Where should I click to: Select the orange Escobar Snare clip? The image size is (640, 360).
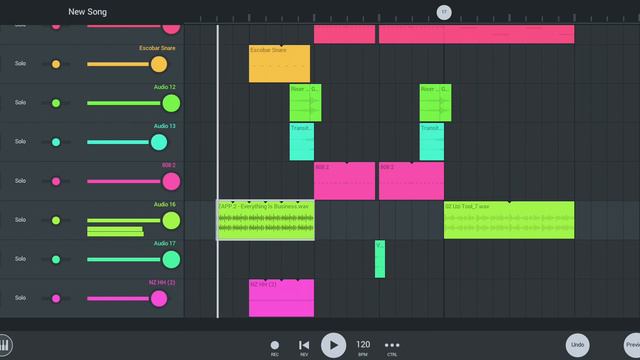(x=280, y=64)
